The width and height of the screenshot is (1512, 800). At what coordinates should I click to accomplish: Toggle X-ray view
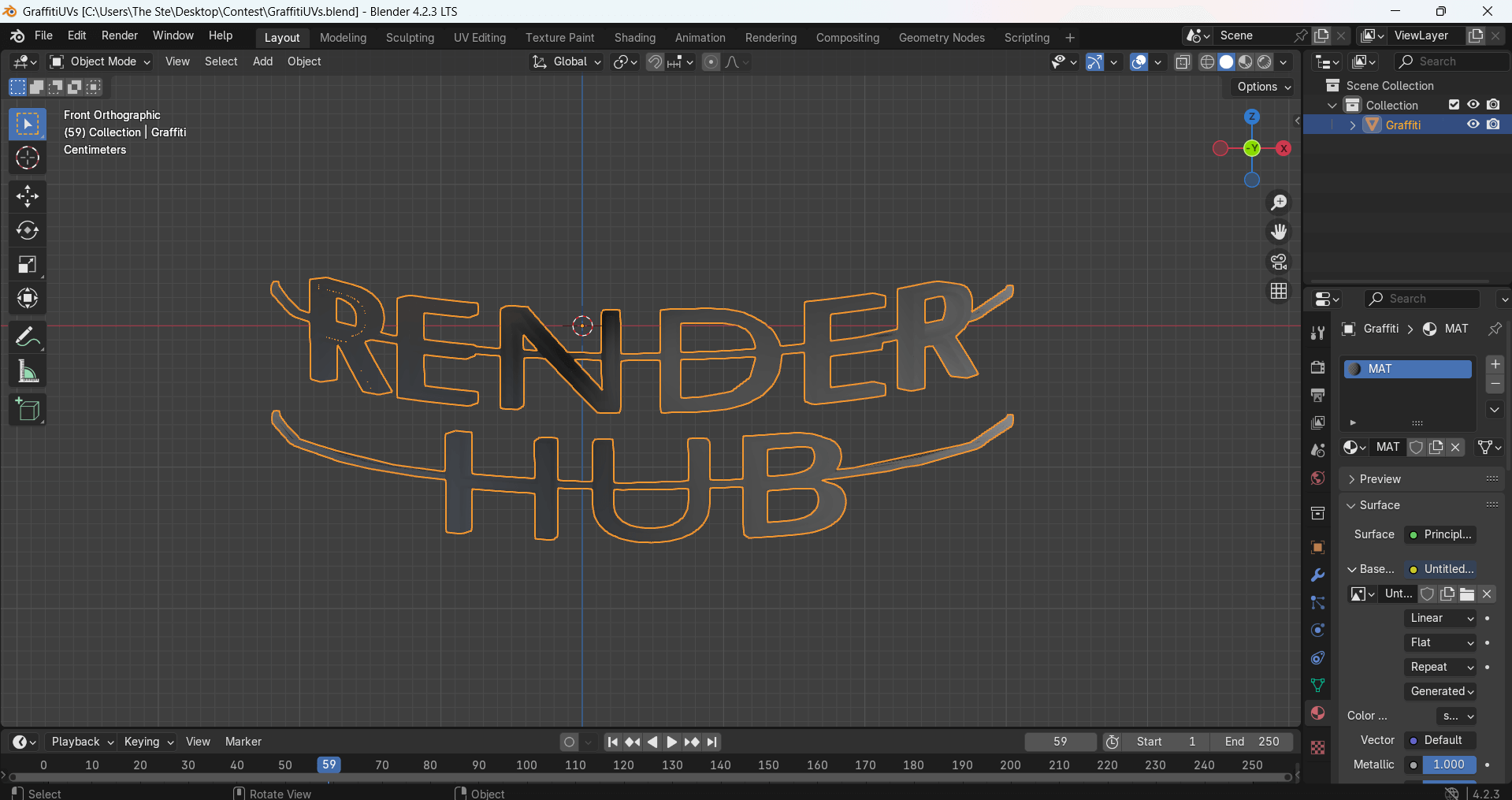pos(1183,62)
